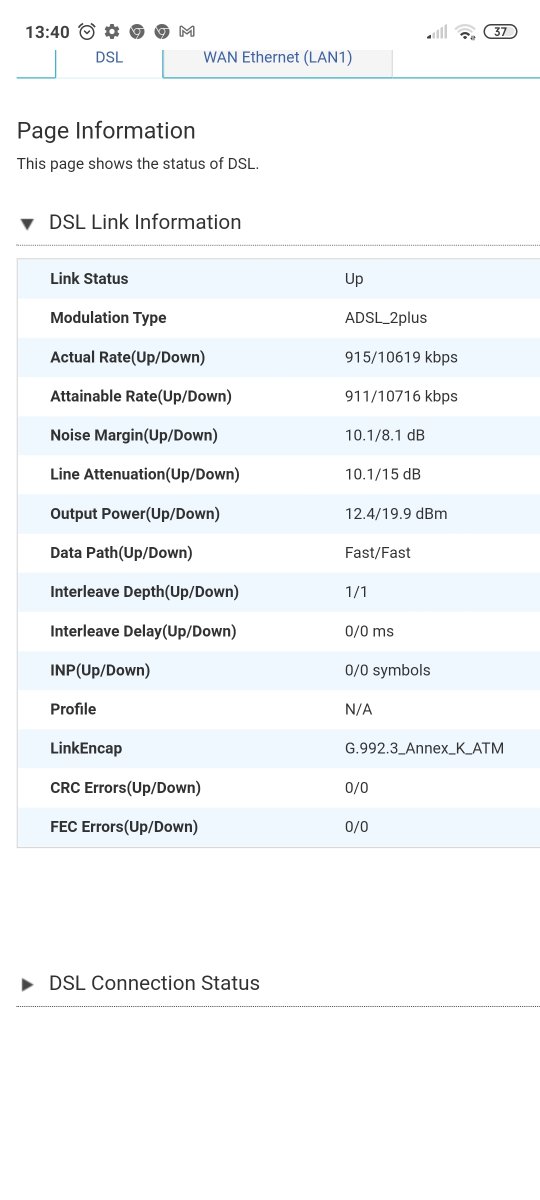Open the WAN Ethernet (LAN1) tab
This screenshot has width=540, height=1200.
click(278, 58)
